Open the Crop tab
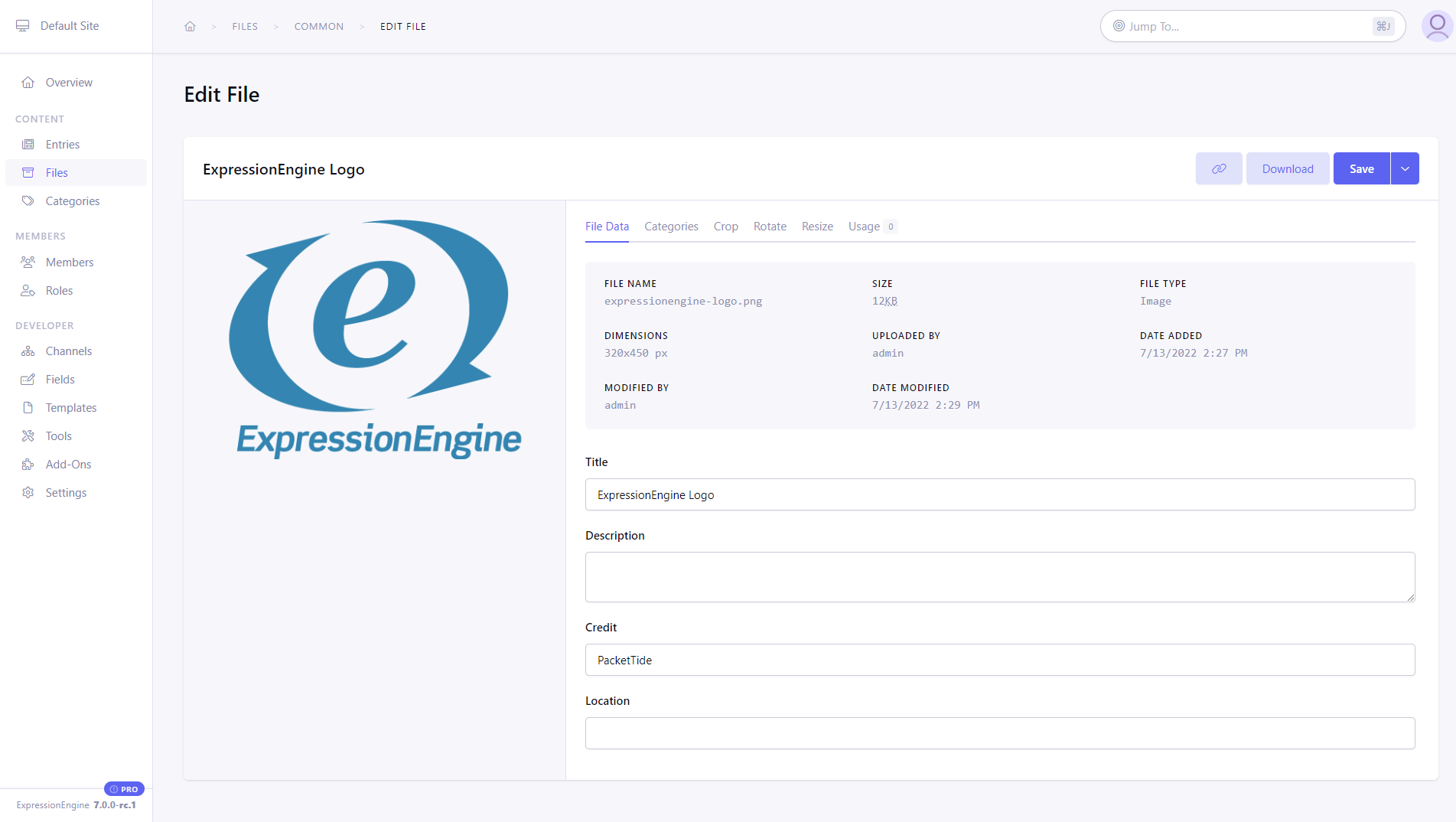 click(x=725, y=227)
